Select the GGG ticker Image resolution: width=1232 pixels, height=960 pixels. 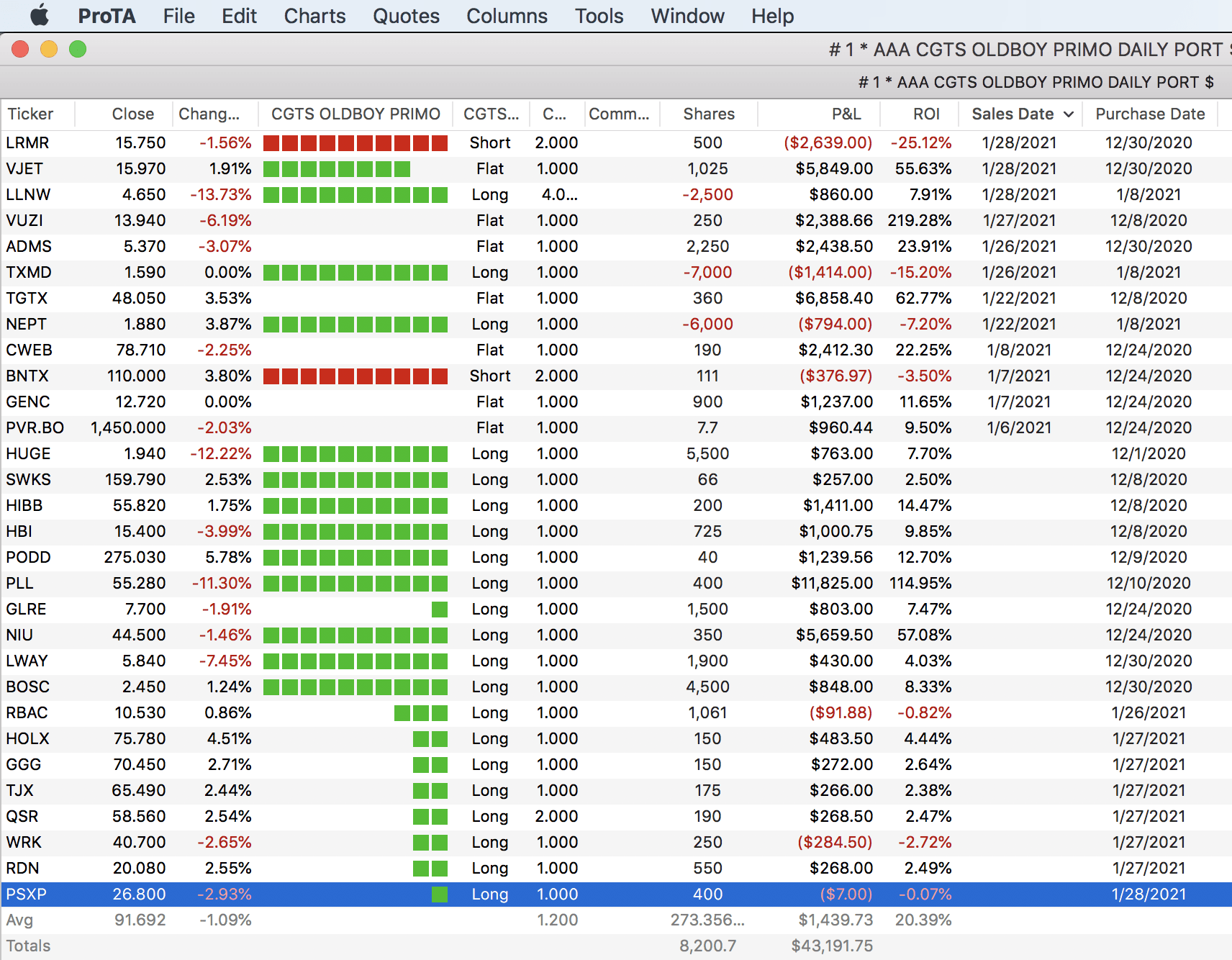click(x=23, y=764)
